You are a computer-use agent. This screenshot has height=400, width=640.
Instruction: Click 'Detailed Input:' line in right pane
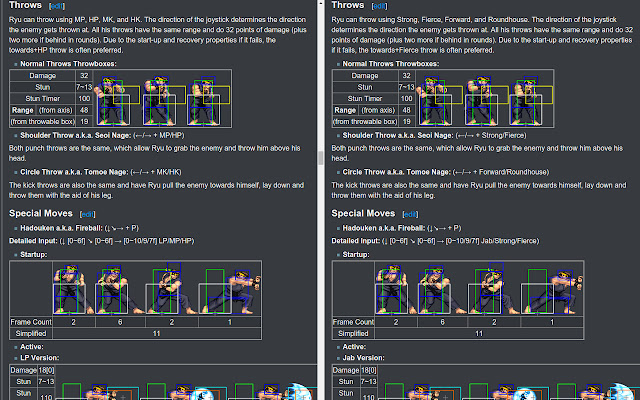pyautogui.click(x=435, y=241)
